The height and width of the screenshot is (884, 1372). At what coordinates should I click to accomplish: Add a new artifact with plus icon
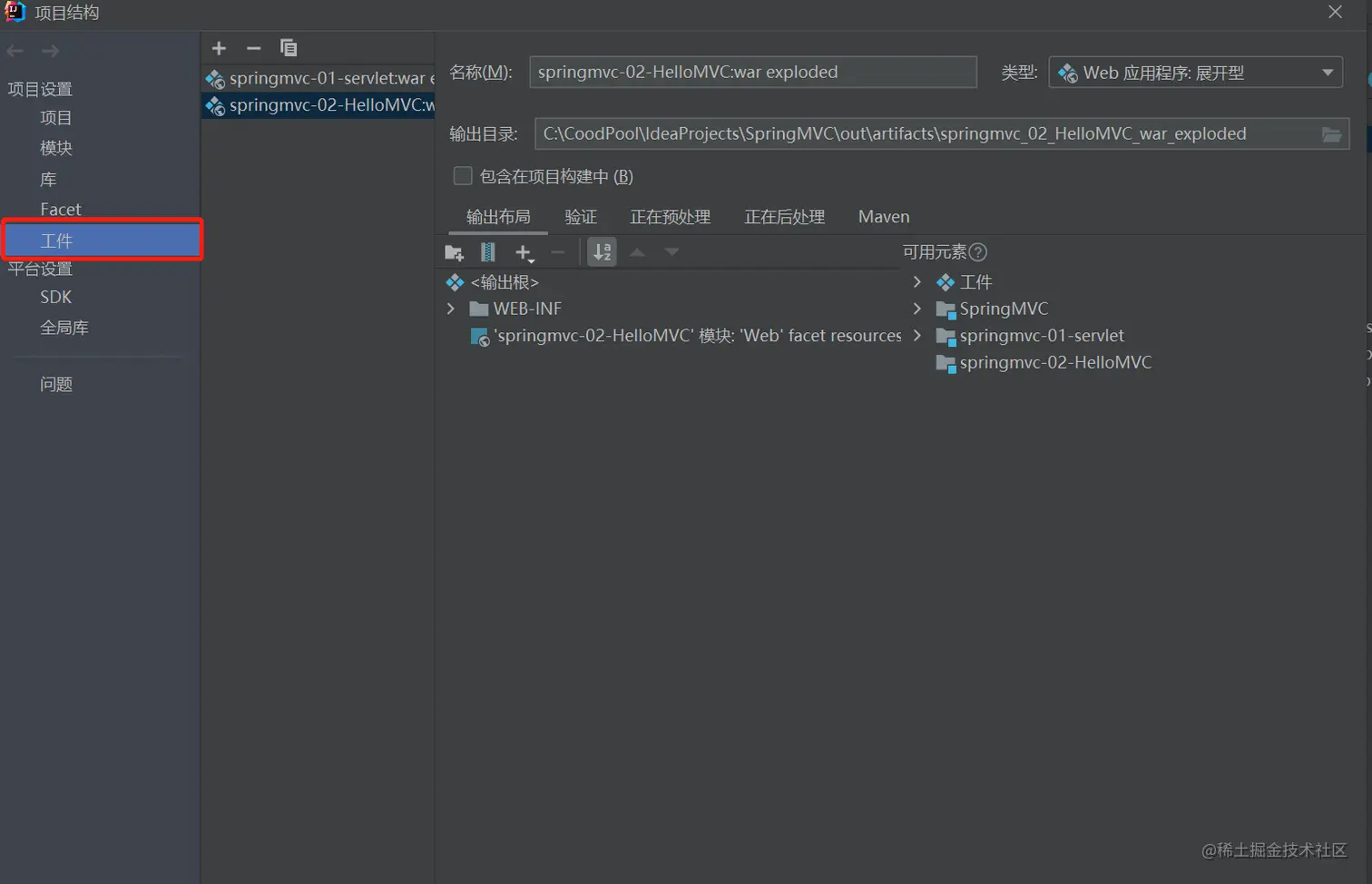(x=219, y=48)
